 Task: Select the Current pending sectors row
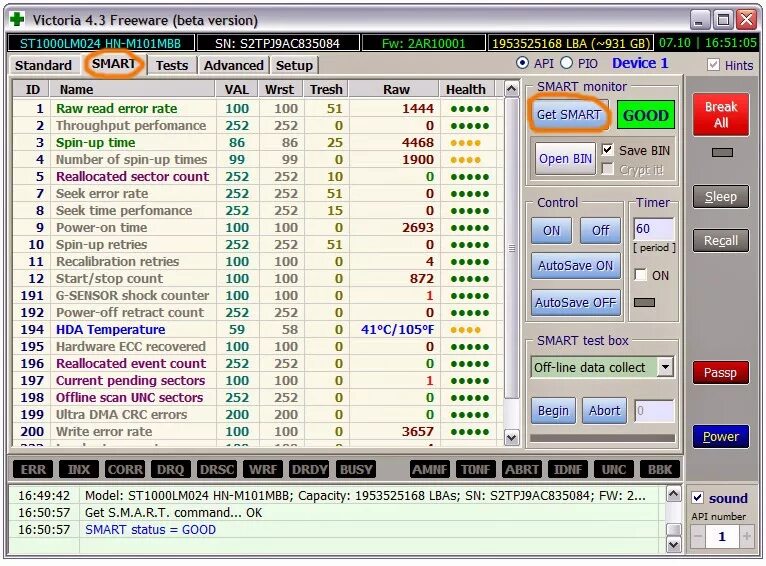coord(258,380)
